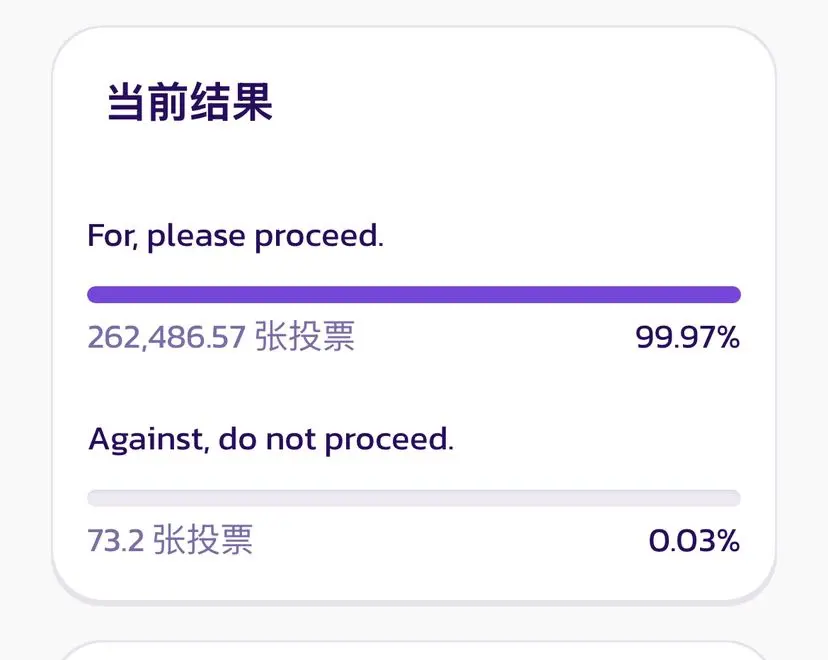Click the 0.03% percentage value
The image size is (828, 660).
pyautogui.click(x=694, y=541)
